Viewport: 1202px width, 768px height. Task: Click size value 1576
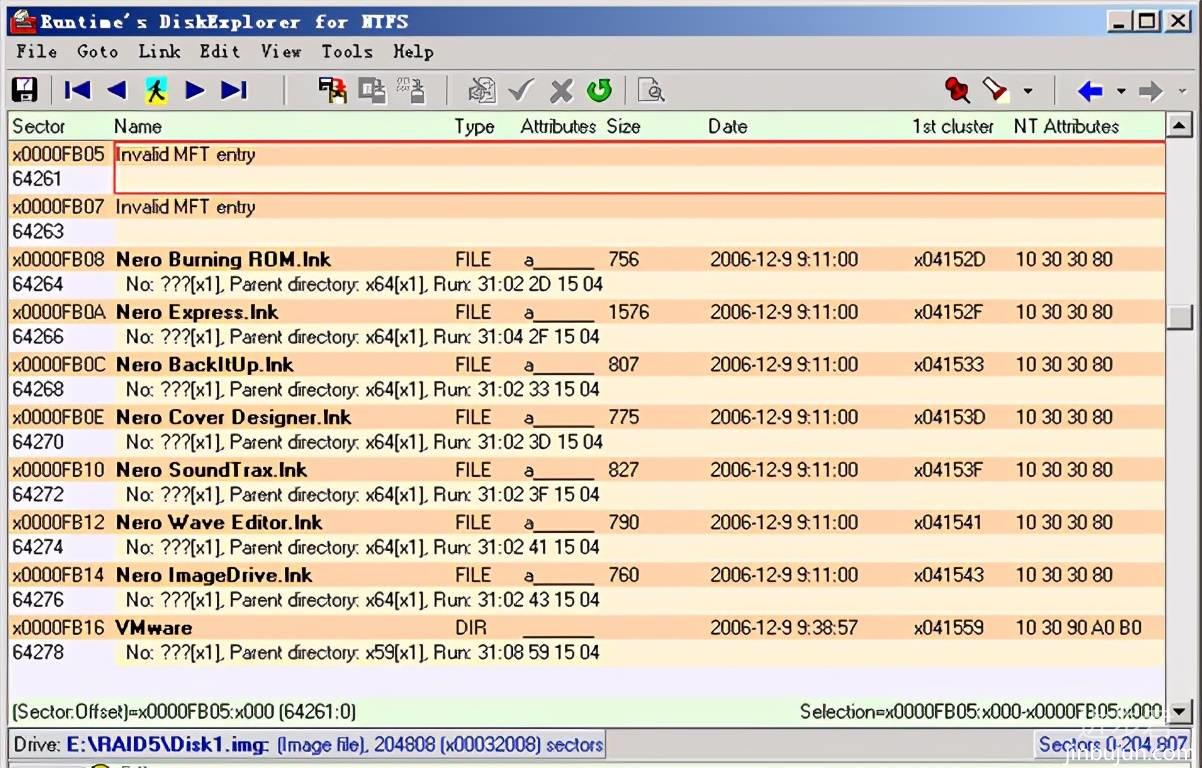628,312
